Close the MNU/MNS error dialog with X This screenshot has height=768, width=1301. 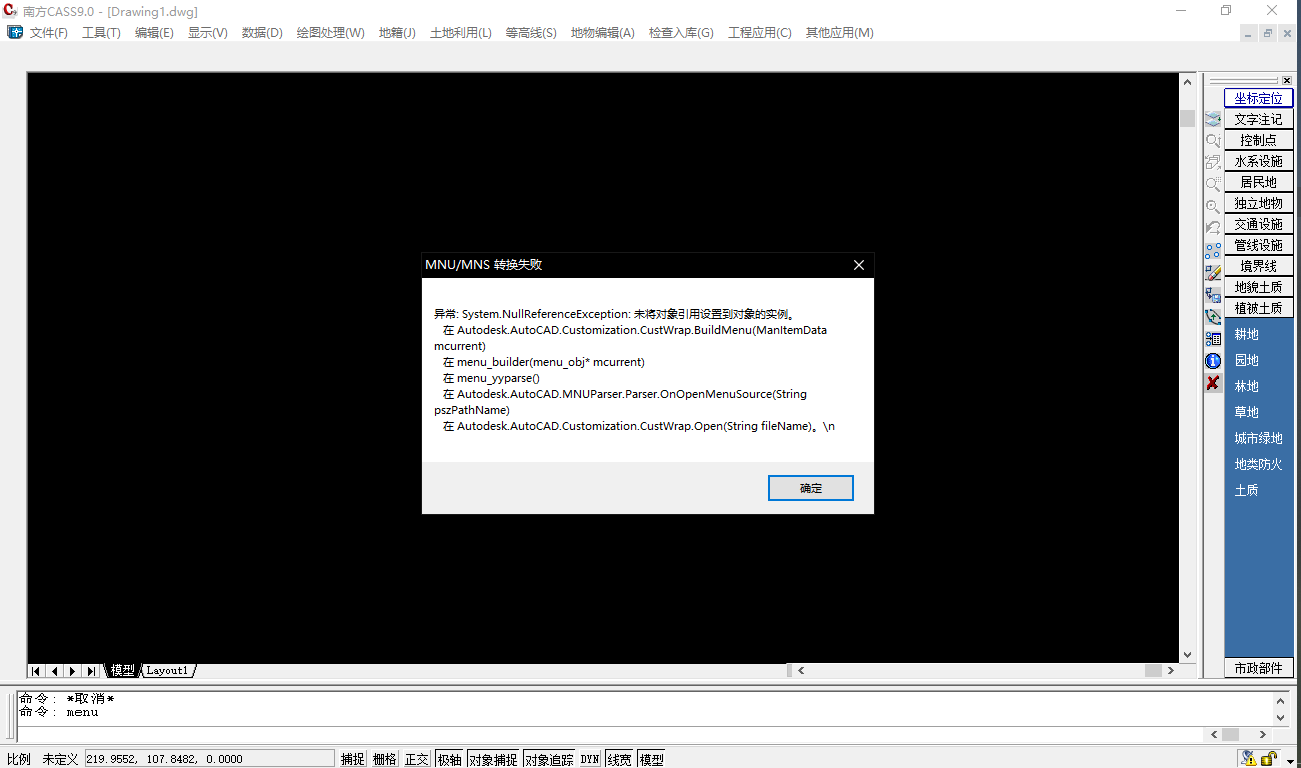point(858,265)
